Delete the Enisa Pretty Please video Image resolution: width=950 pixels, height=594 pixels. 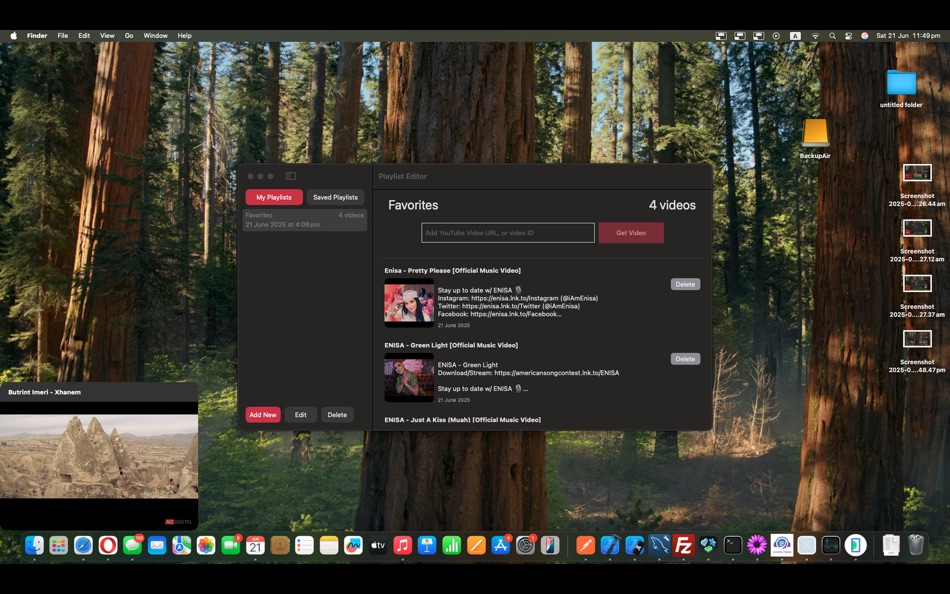pos(685,284)
